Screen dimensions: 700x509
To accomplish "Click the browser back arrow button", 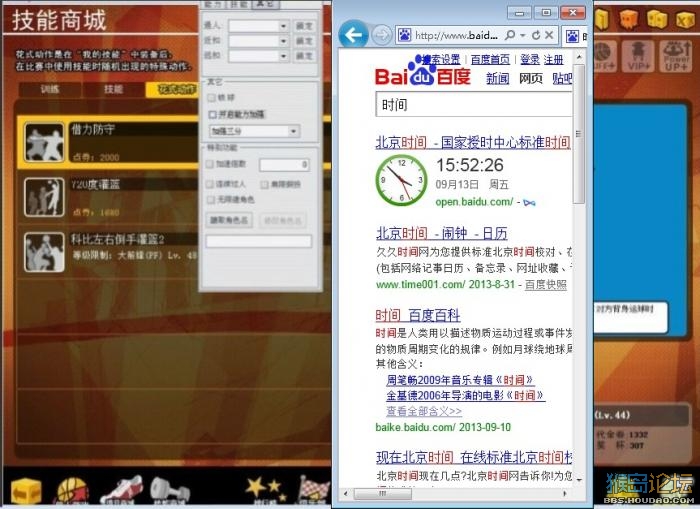I will [353, 34].
